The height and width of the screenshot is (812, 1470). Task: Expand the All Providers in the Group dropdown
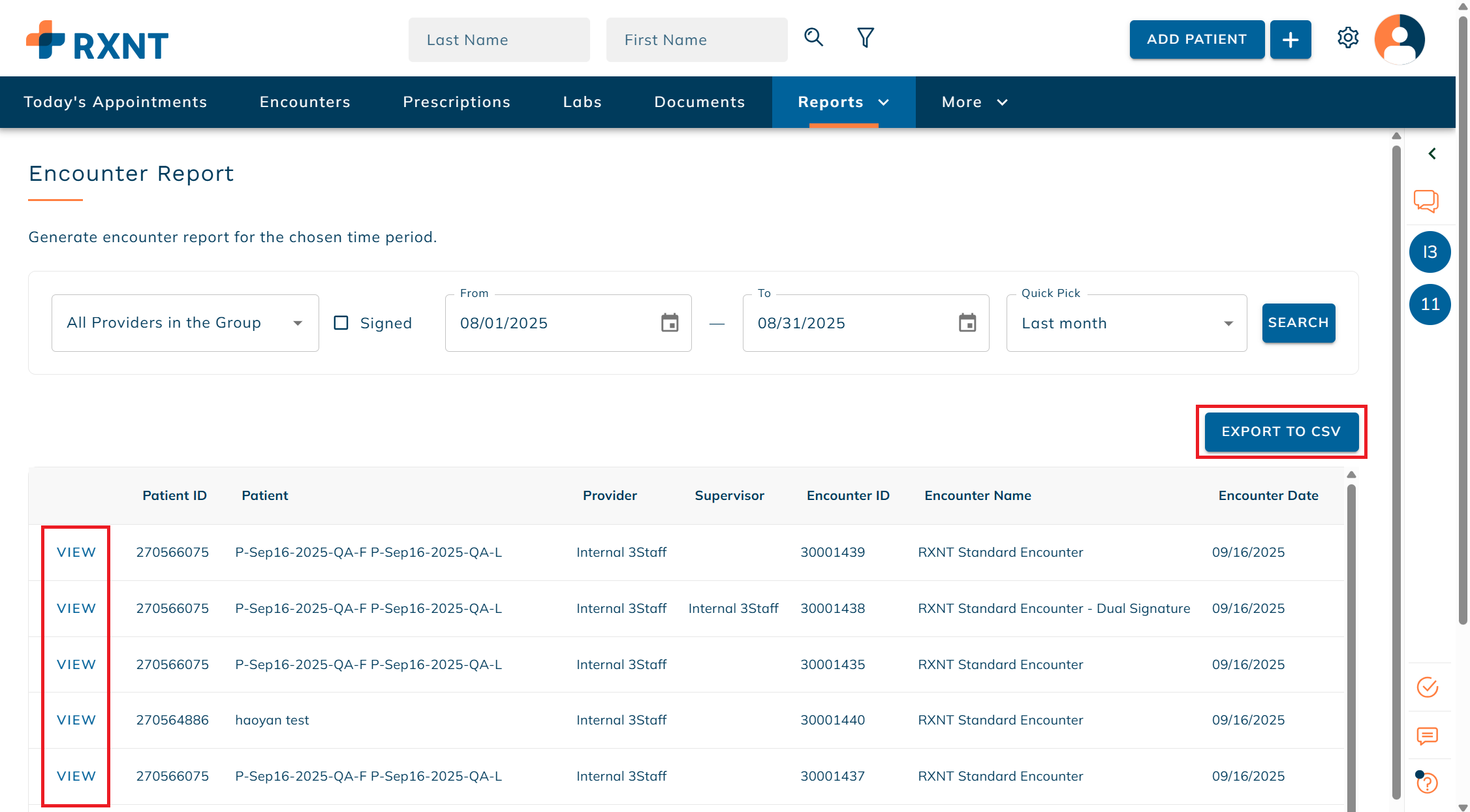coord(185,323)
